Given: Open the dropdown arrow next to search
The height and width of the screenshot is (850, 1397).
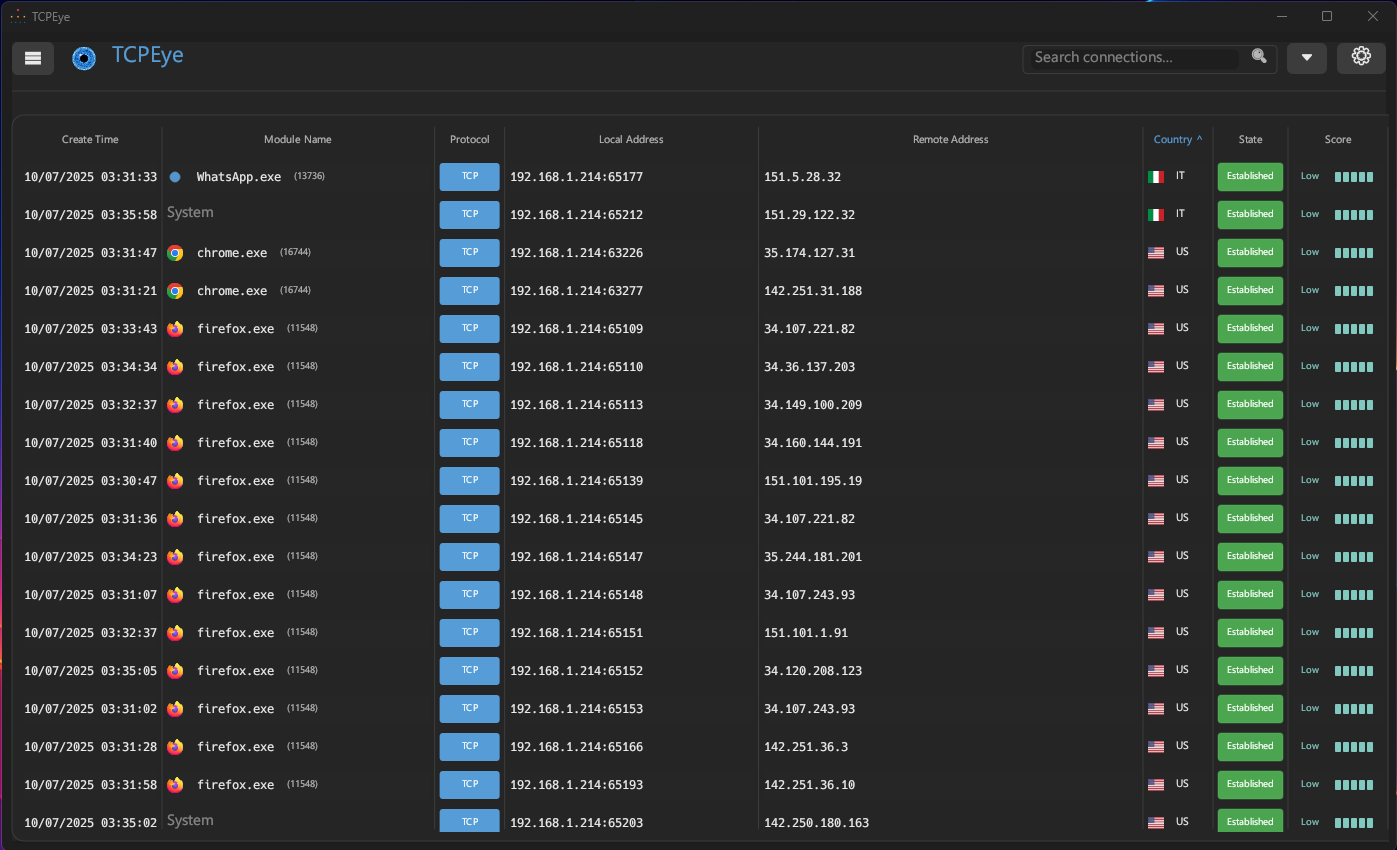Looking at the screenshot, I should click(1307, 58).
